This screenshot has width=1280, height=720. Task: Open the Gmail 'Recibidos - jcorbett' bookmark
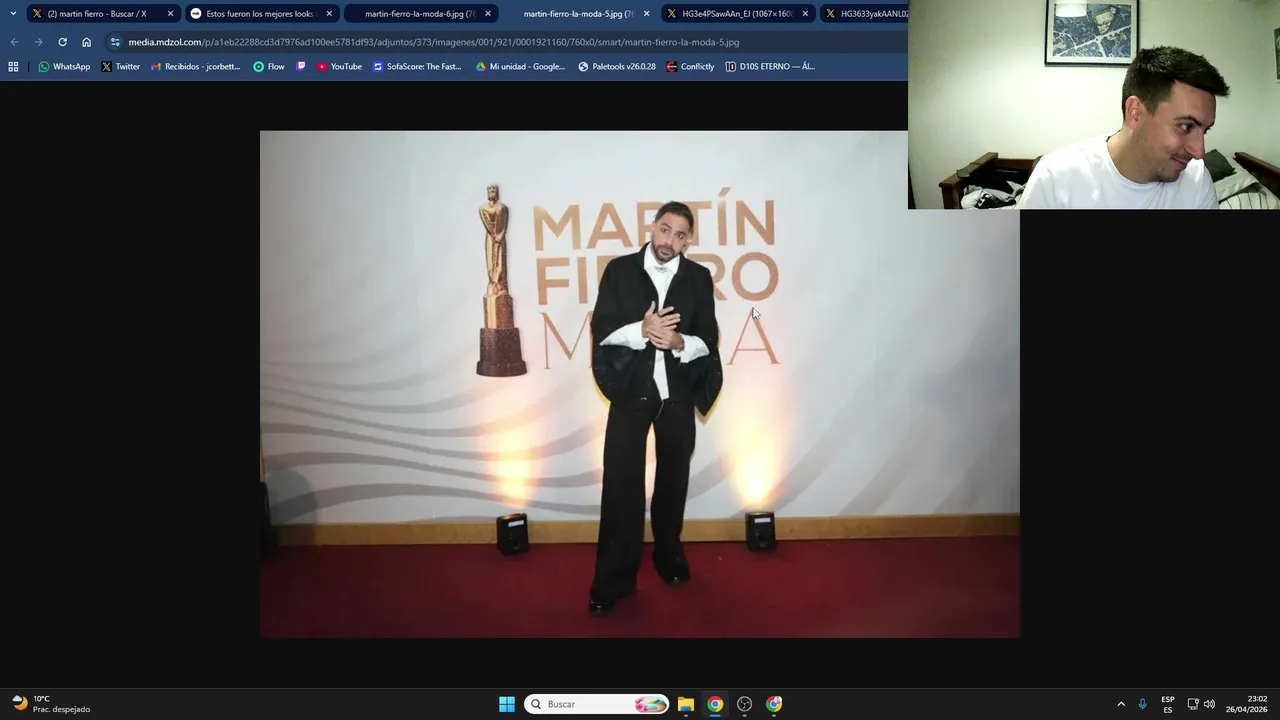[x=196, y=67]
